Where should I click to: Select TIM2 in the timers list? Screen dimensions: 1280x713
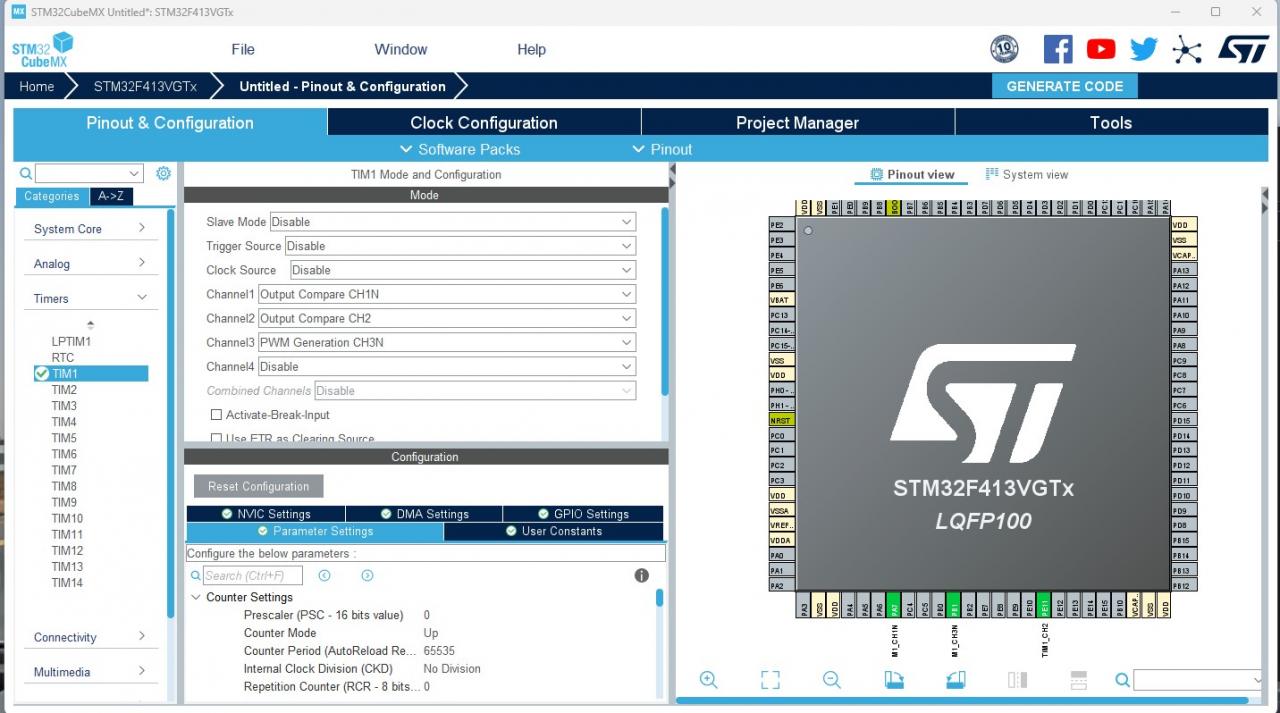(x=64, y=390)
